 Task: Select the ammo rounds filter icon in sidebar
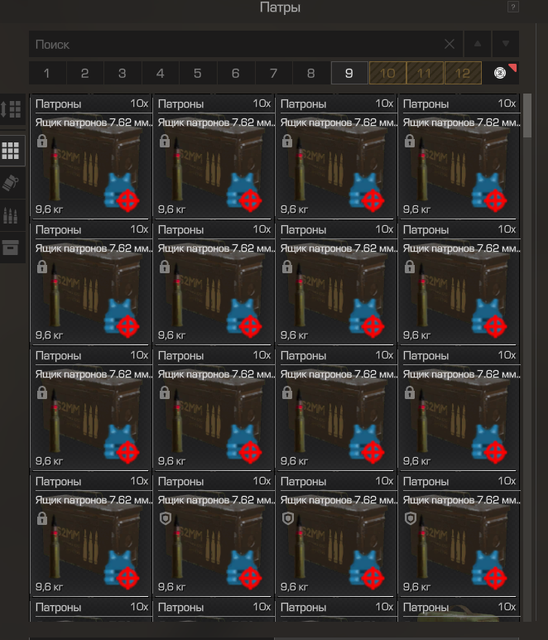(x=10, y=216)
